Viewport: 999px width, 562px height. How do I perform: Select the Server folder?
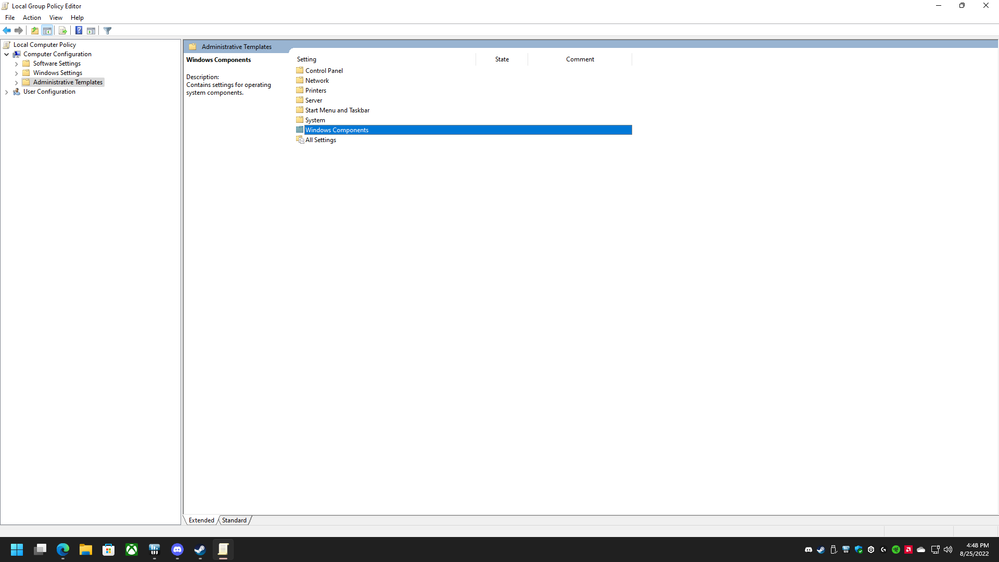(x=313, y=101)
